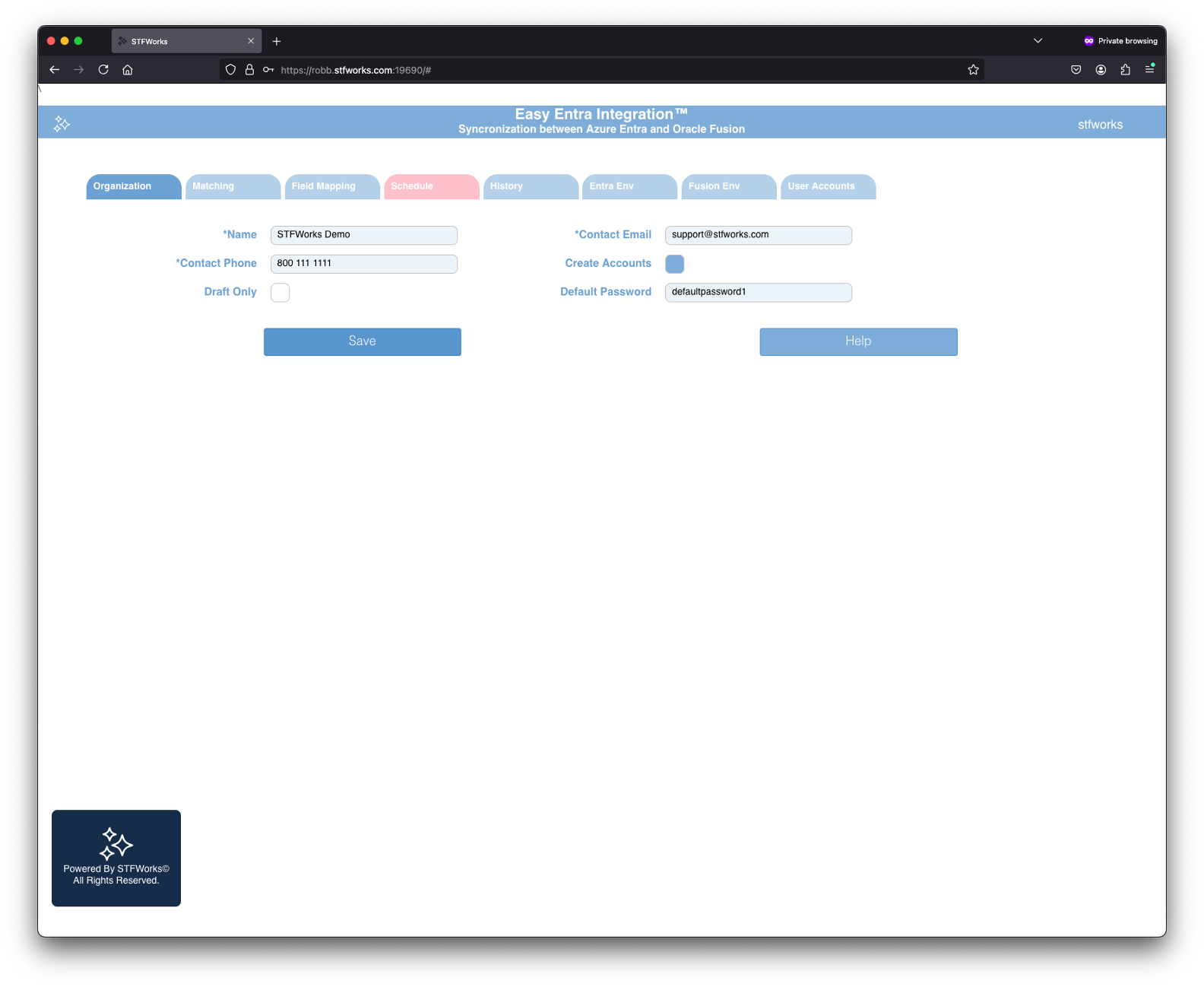The image size is (1204, 987).
Task: Enable the Draft Only checkbox
Action: click(x=280, y=293)
